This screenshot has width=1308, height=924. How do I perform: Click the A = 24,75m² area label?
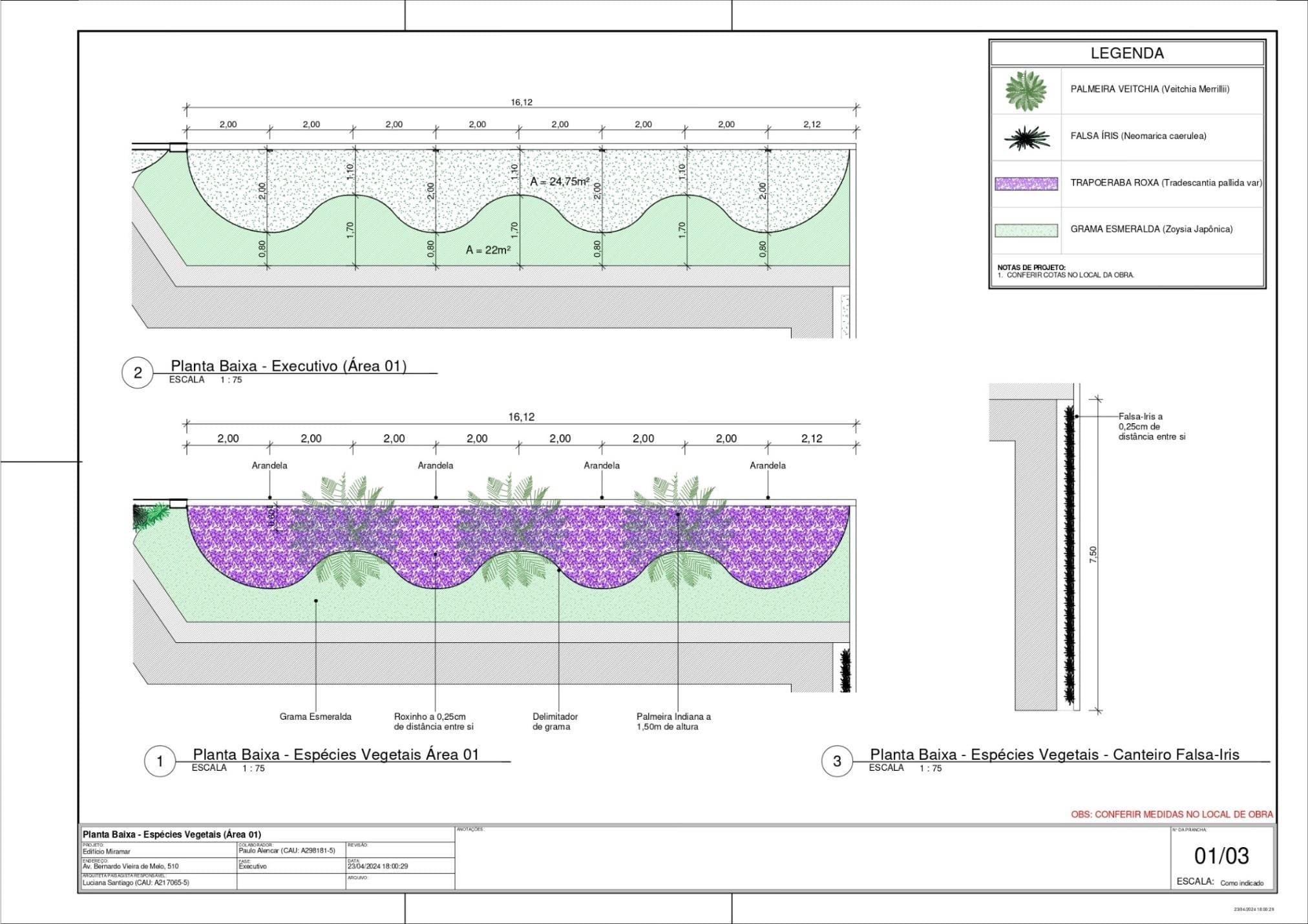(x=559, y=182)
